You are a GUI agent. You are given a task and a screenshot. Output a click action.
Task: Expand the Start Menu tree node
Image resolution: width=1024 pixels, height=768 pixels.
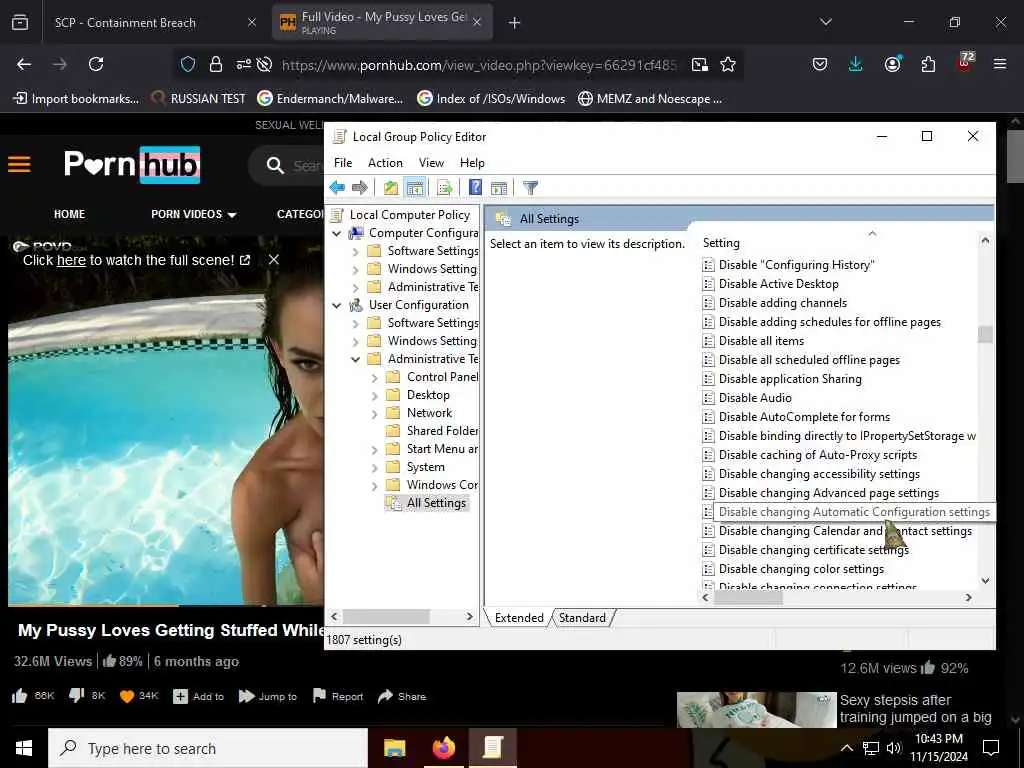[374, 449]
